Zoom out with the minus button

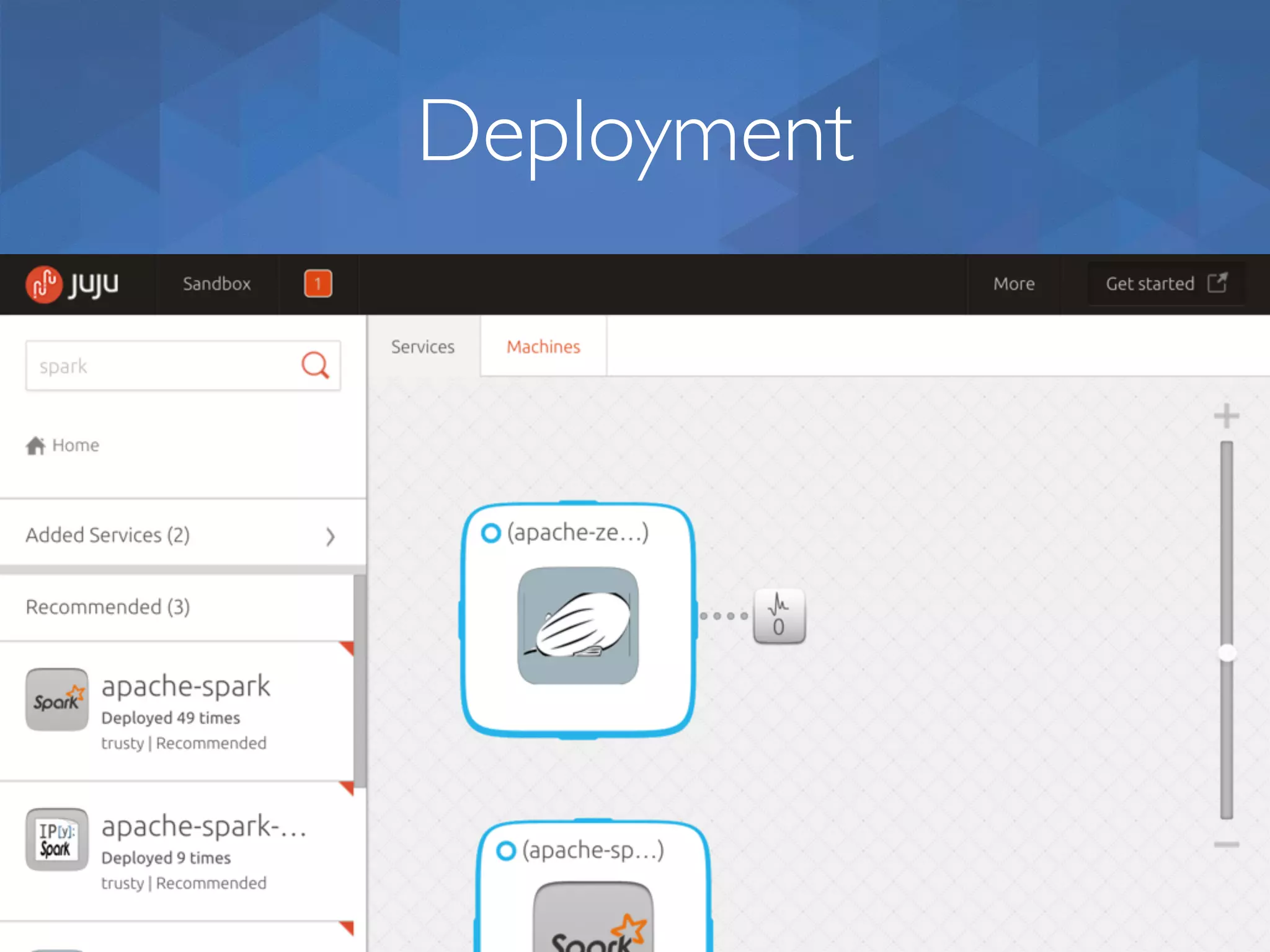tap(1227, 845)
